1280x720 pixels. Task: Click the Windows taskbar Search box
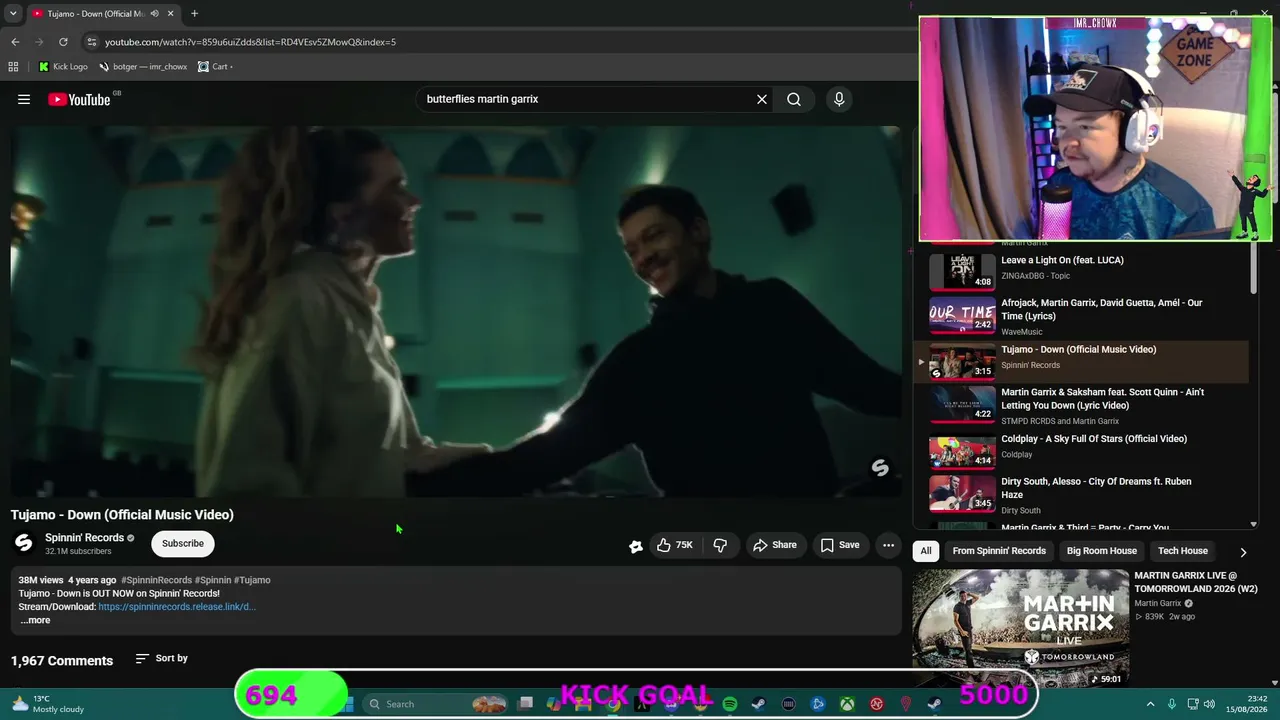click(x=435, y=704)
